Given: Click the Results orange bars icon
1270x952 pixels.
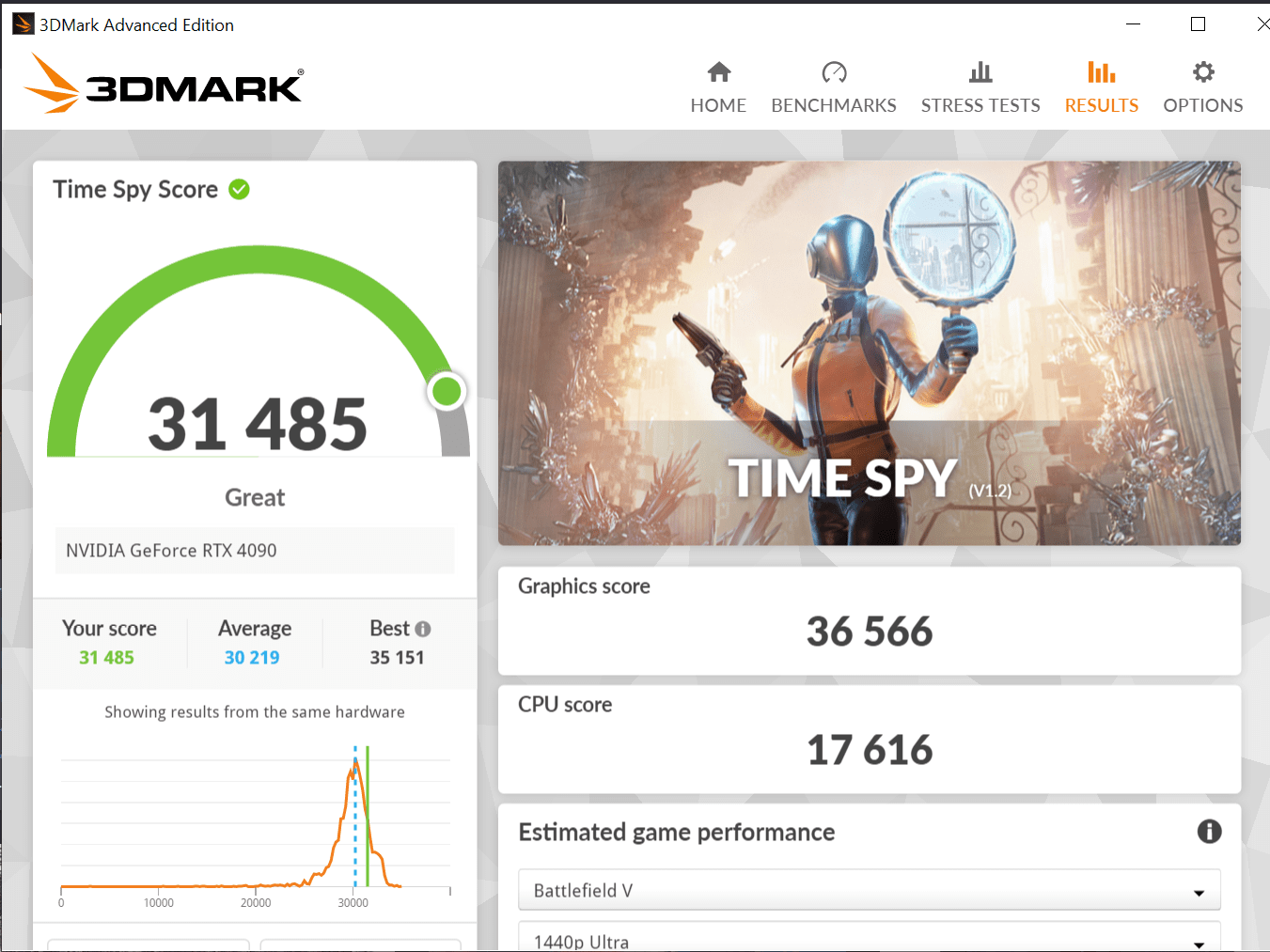Looking at the screenshot, I should click(x=1102, y=72).
